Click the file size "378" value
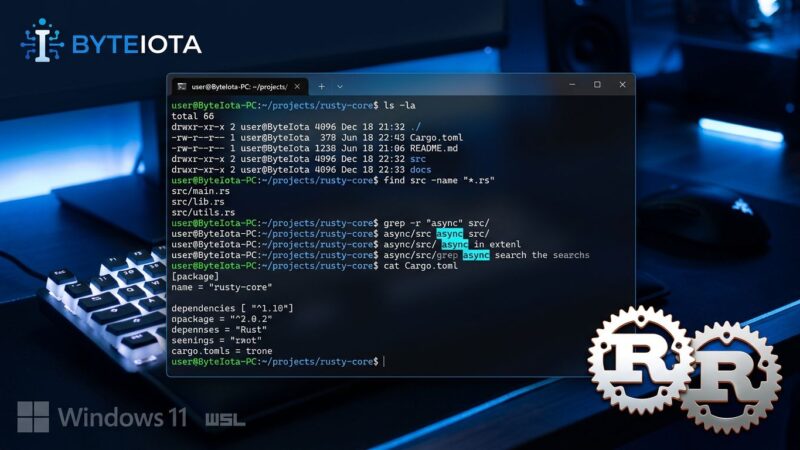This screenshot has width=800, height=450. (328, 138)
